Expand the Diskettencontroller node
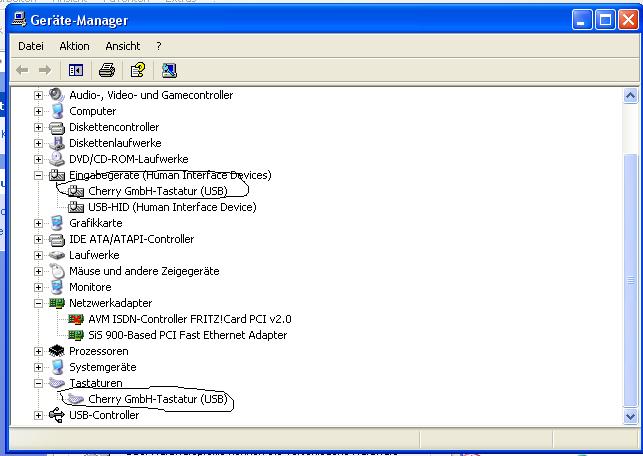Viewport: 643px width, 456px height. (38, 127)
